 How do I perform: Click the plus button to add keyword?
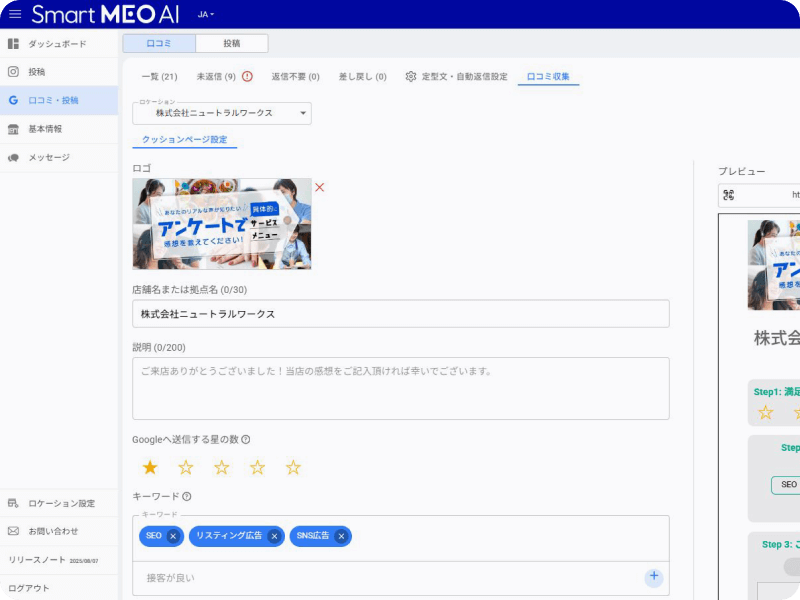(x=653, y=577)
